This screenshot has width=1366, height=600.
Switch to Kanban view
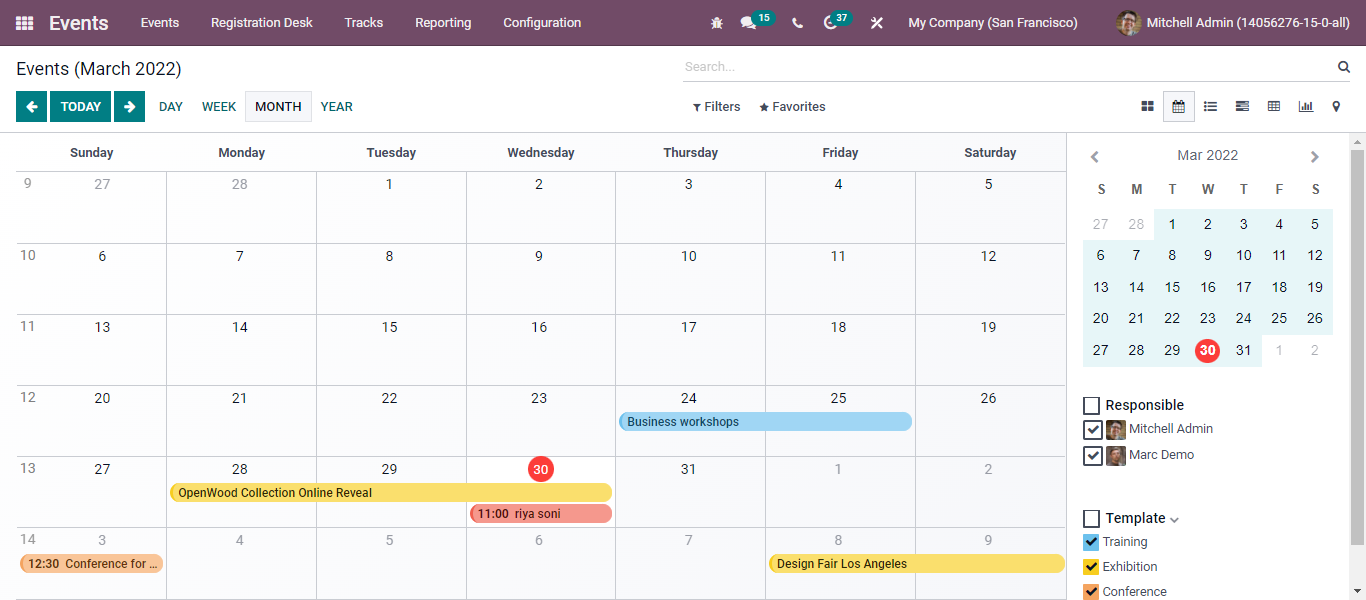pos(1147,107)
